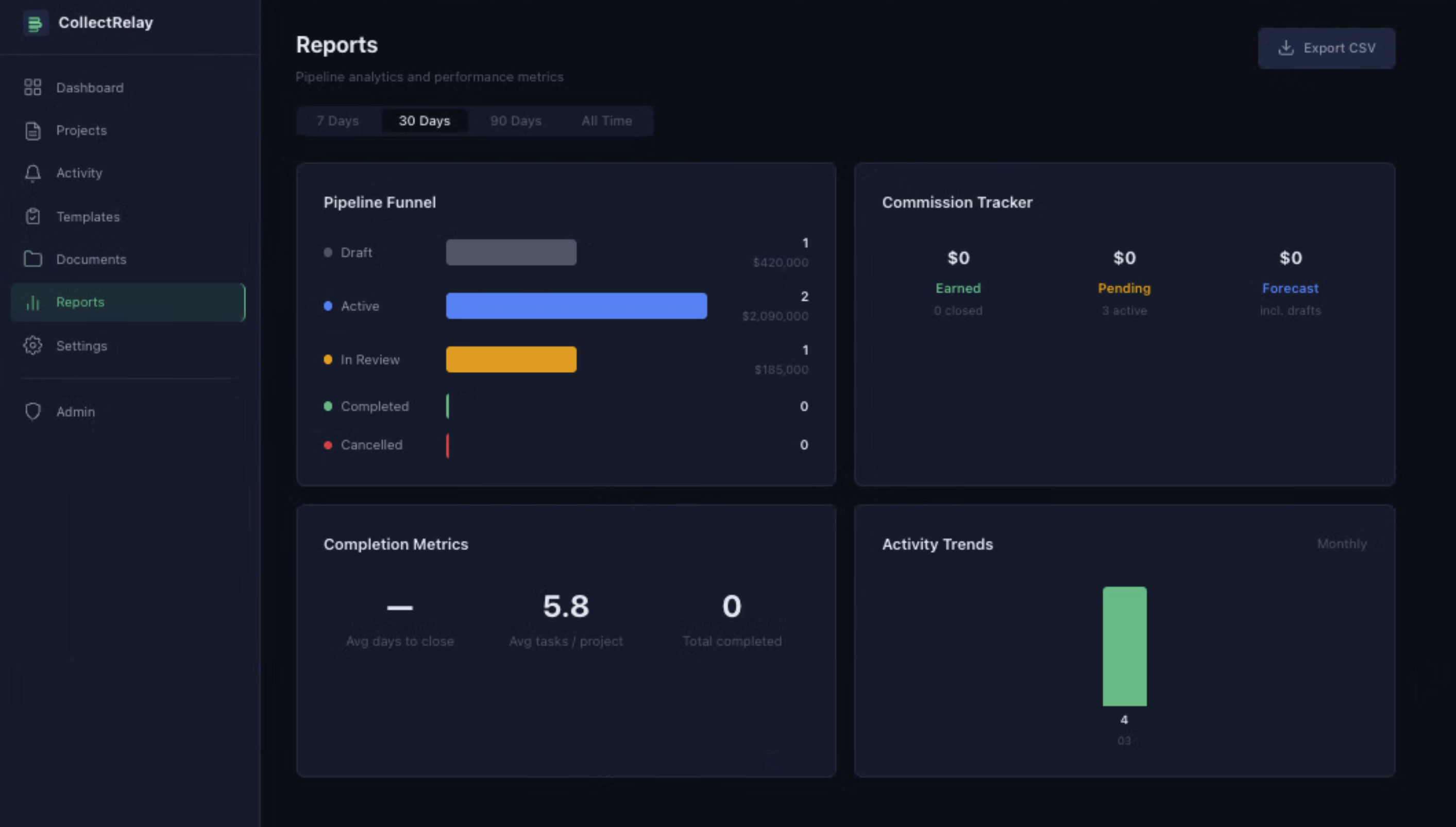1456x827 pixels.
Task: Switch to the 7 Days tab
Action: click(337, 120)
